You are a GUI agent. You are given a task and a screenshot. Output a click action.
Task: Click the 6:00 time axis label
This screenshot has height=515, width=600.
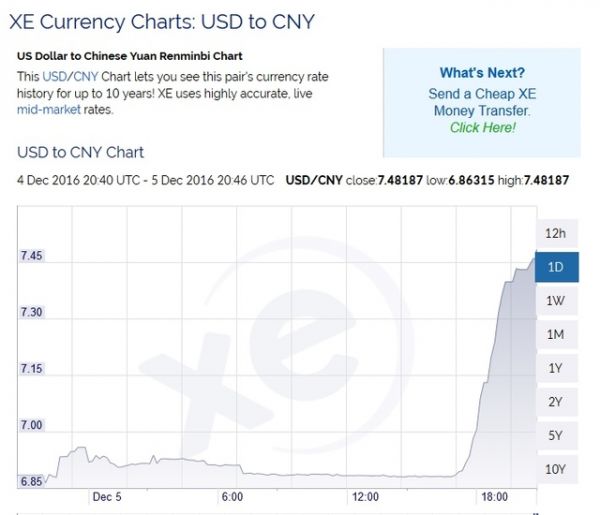(x=232, y=497)
